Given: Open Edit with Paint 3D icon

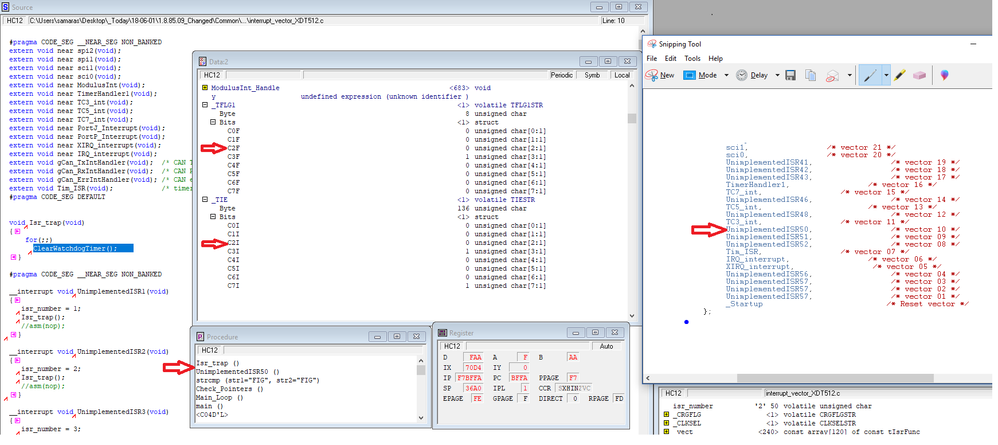Looking at the screenshot, I should point(944,75).
